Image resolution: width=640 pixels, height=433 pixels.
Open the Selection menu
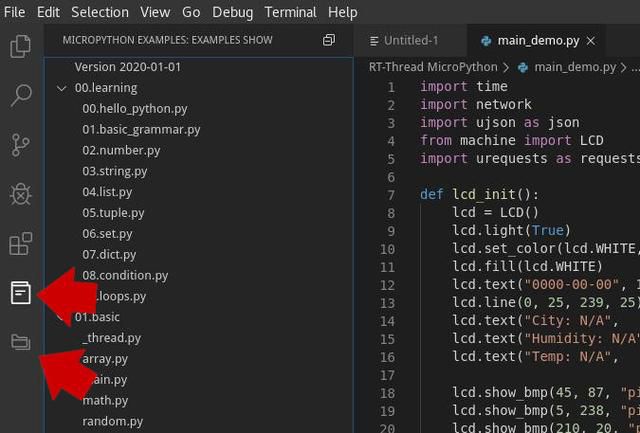[x=100, y=12]
